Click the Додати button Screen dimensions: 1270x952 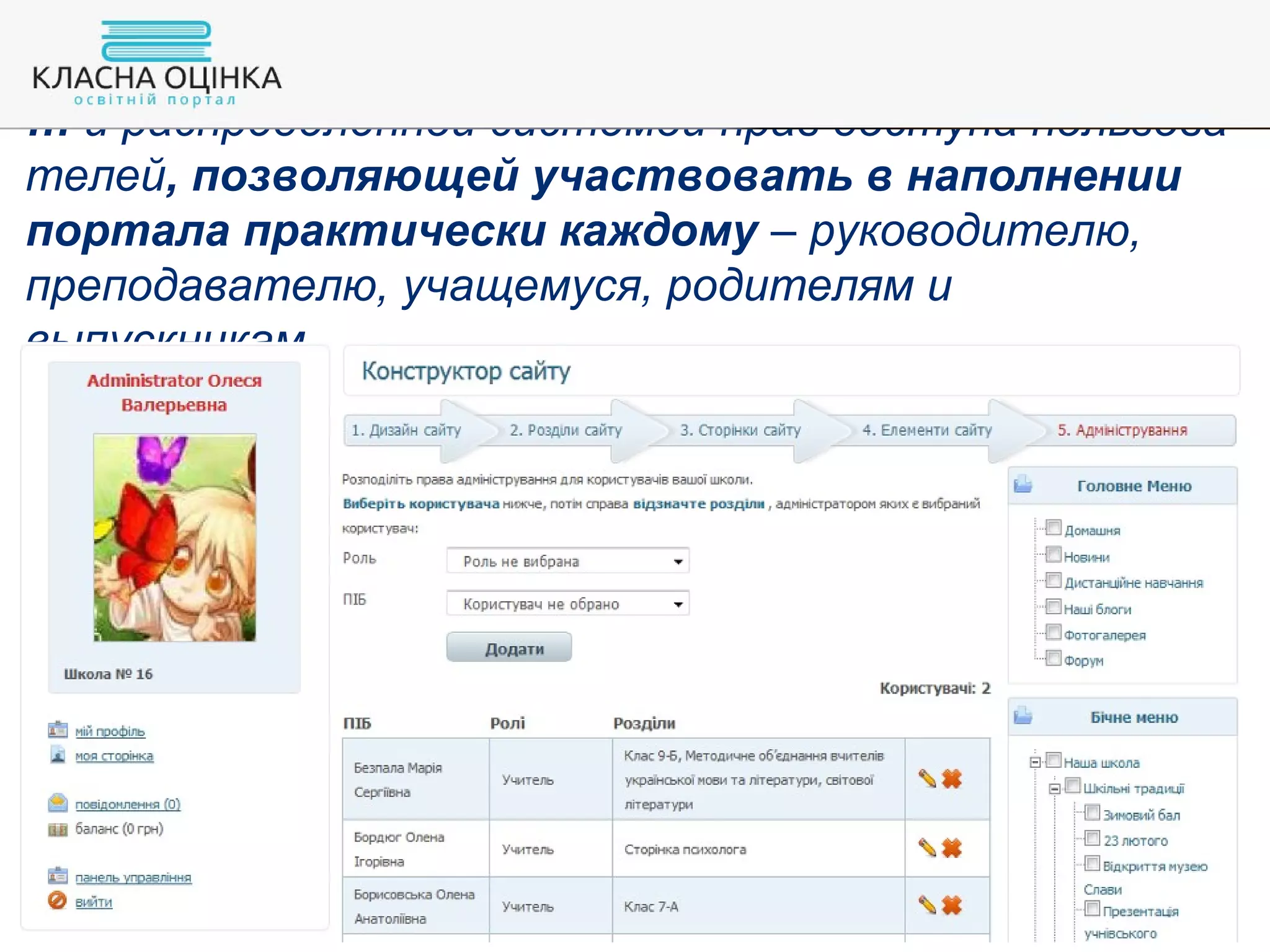click(x=509, y=648)
